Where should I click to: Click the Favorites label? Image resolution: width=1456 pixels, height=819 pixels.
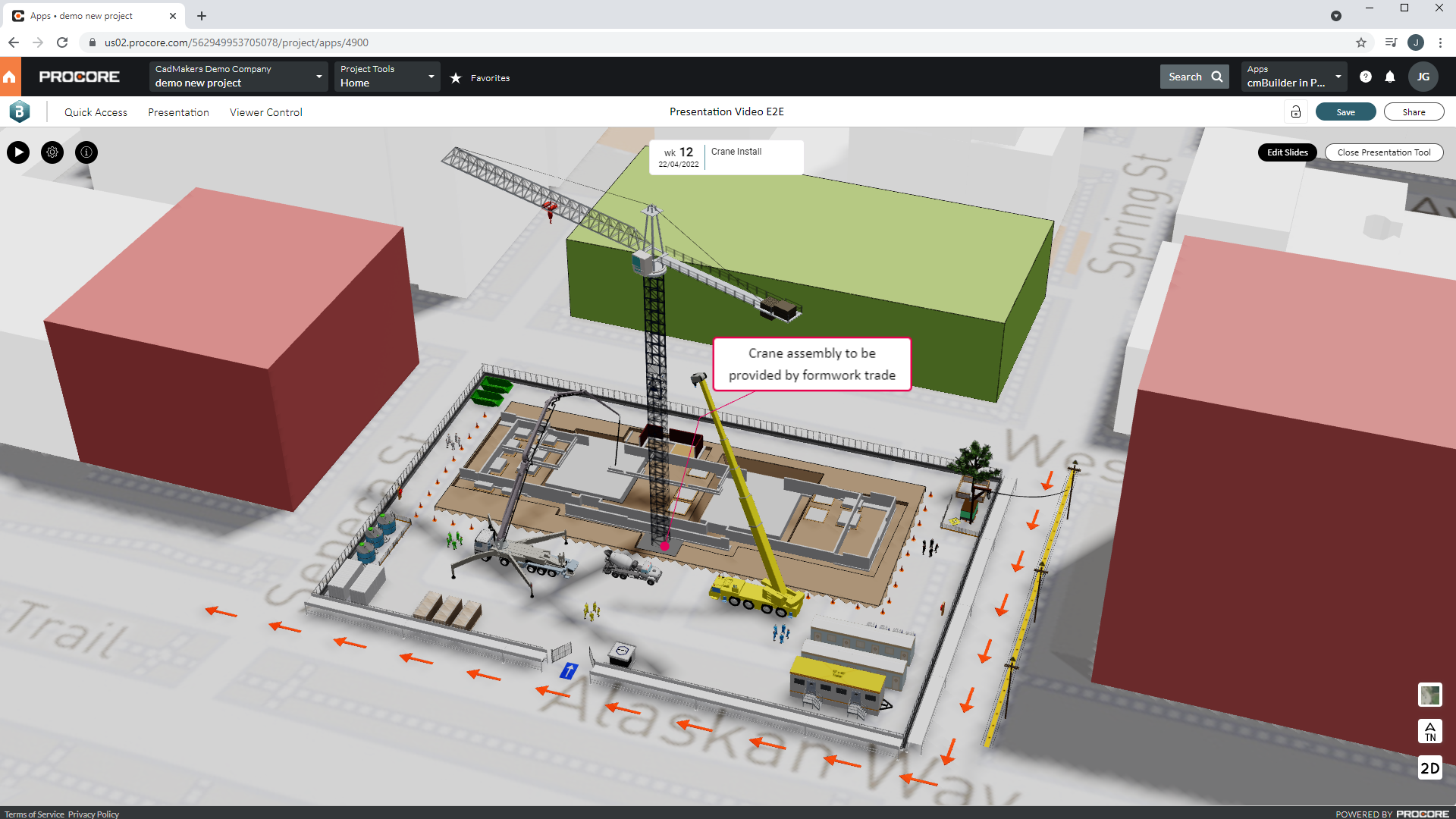point(490,78)
